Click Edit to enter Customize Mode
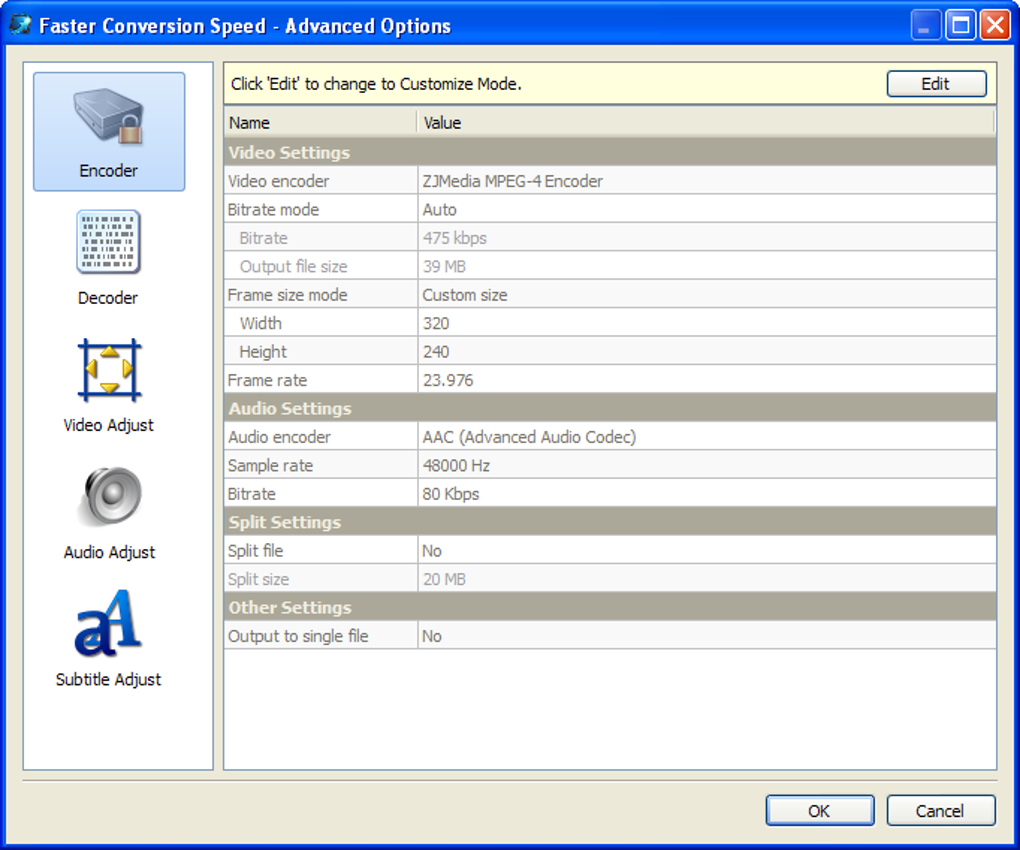 tap(935, 84)
